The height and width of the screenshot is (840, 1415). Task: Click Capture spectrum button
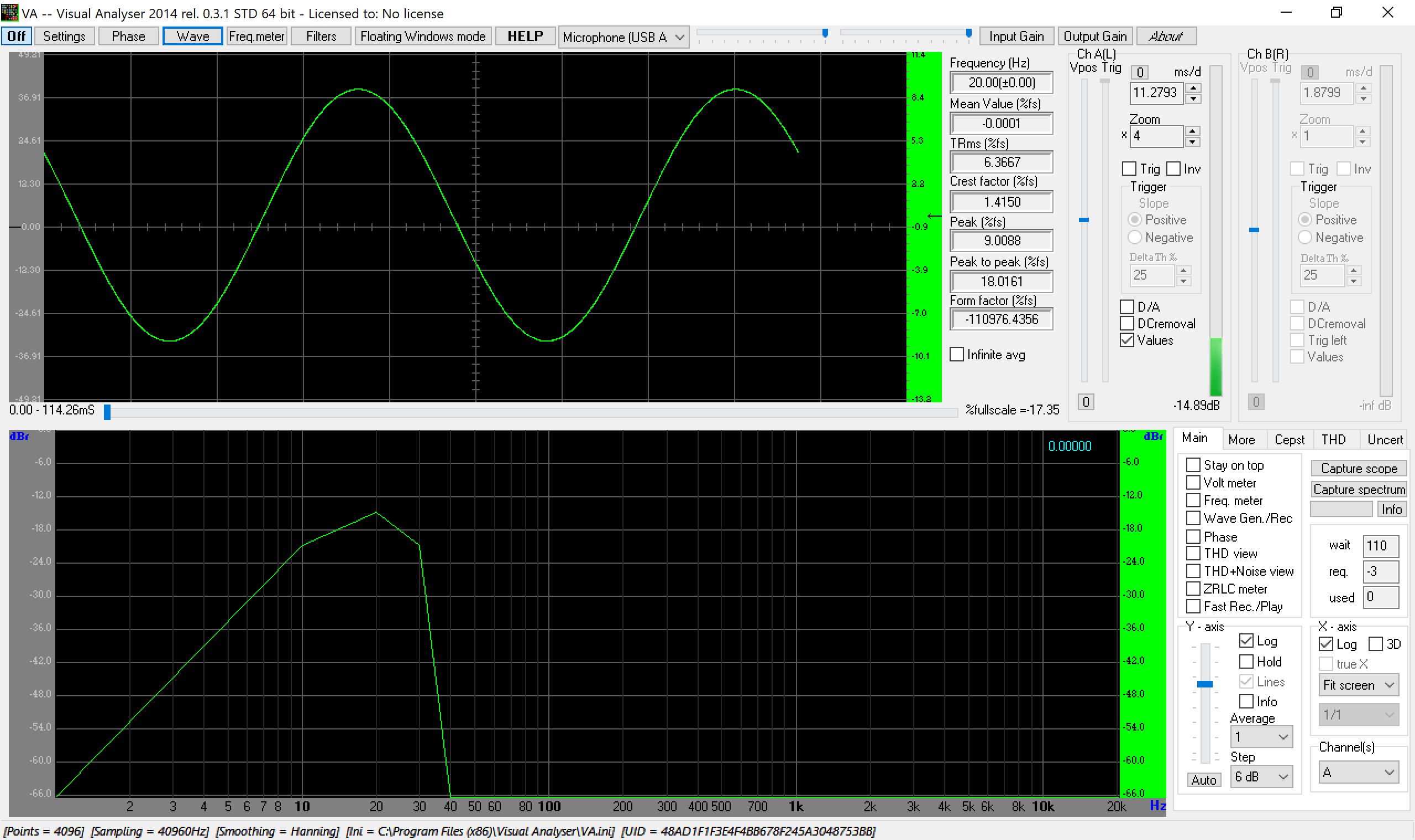click(x=1359, y=489)
